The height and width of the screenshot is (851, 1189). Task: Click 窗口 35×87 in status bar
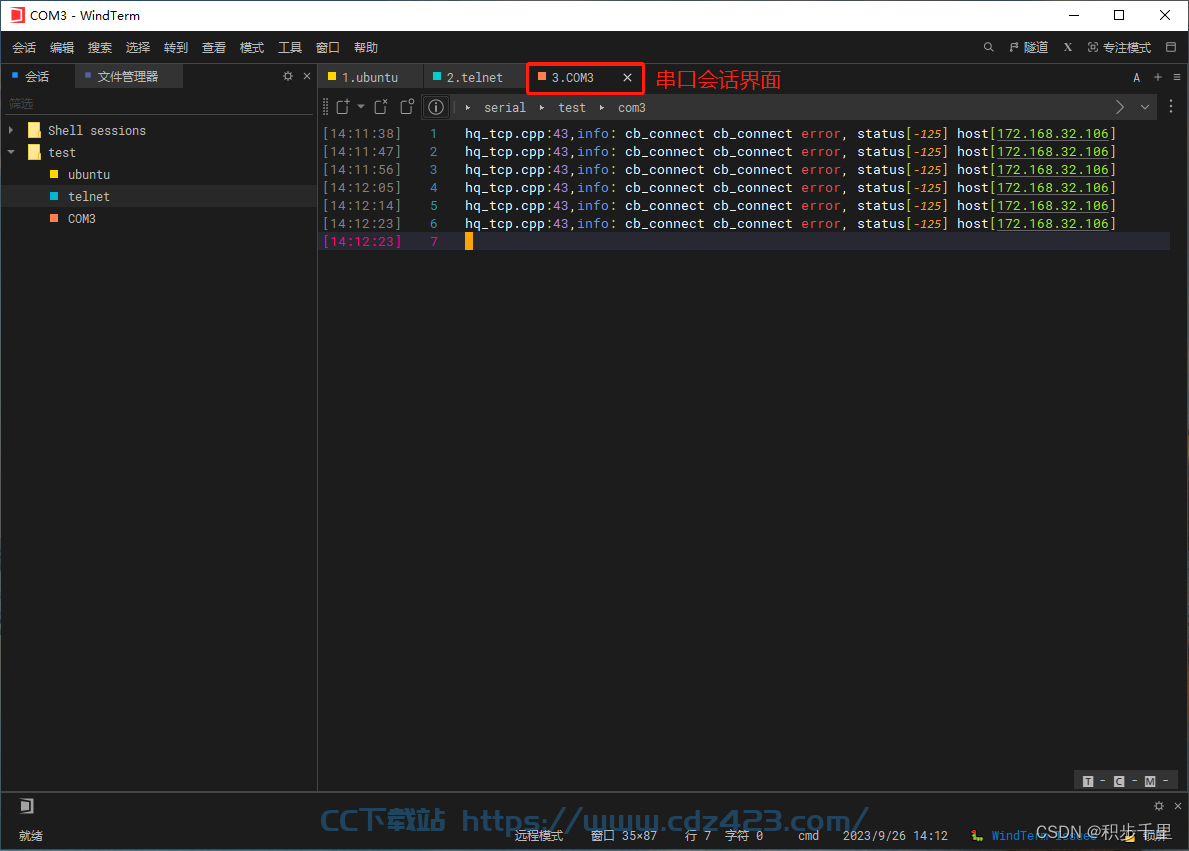[x=624, y=835]
